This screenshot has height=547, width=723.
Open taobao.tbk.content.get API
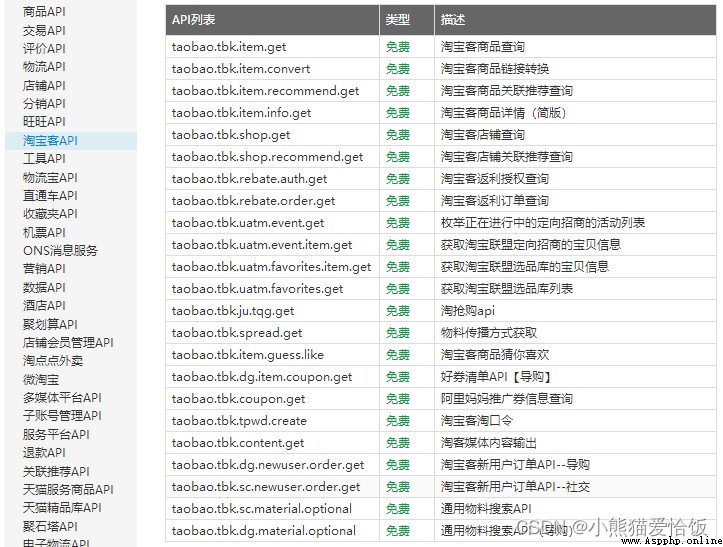[x=237, y=443]
